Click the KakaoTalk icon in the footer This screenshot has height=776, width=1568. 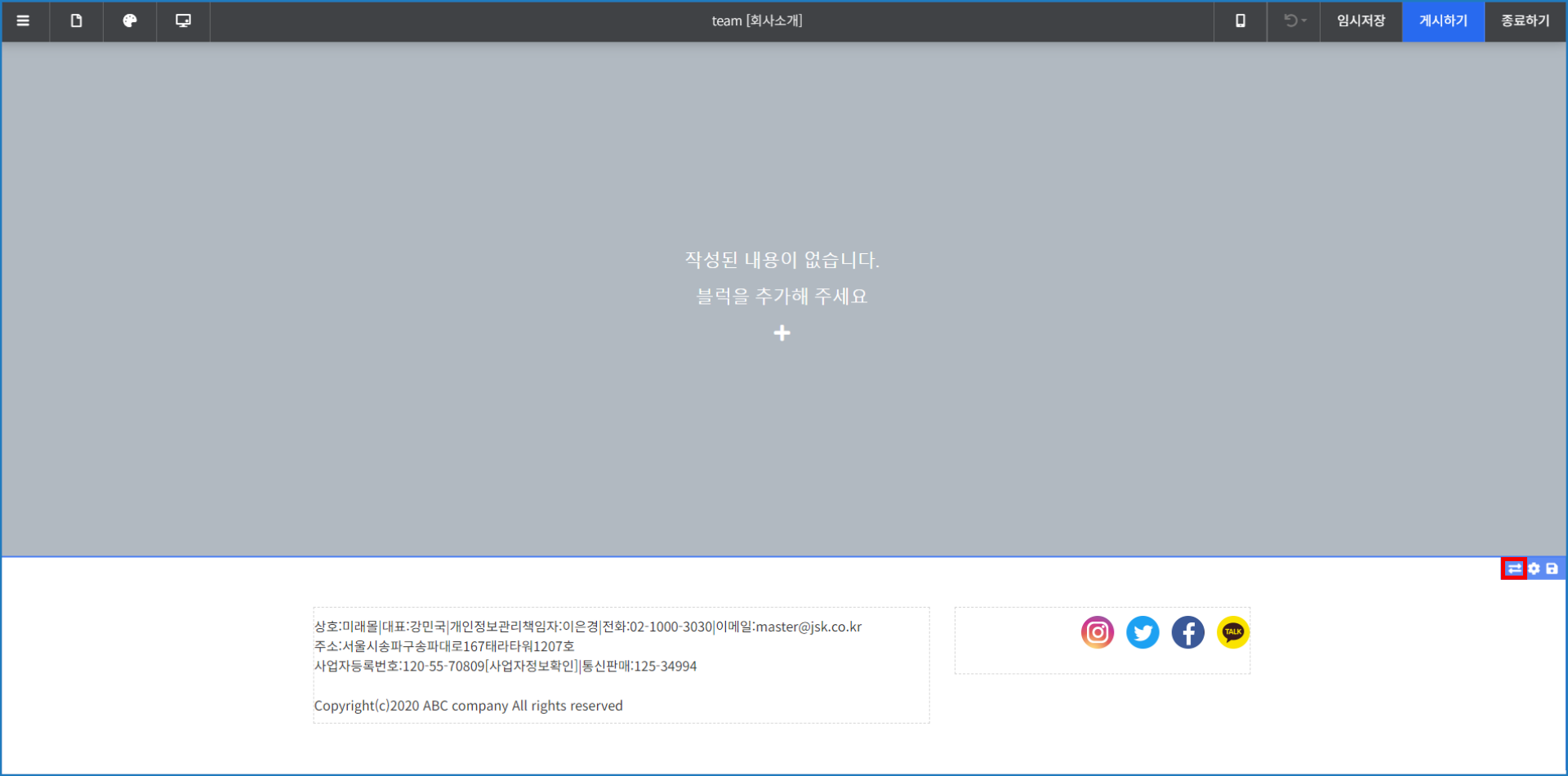point(1232,632)
